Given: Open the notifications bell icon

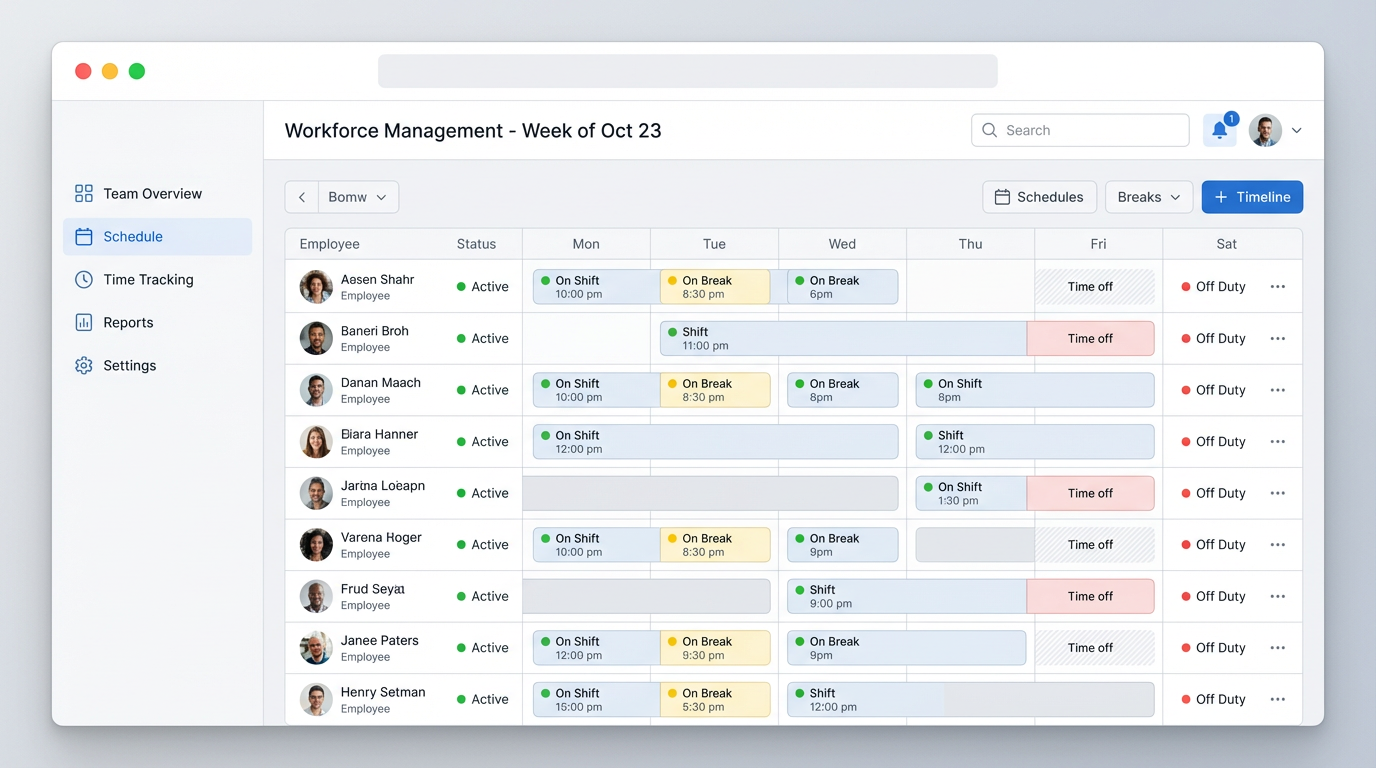Looking at the screenshot, I should [x=1219, y=130].
